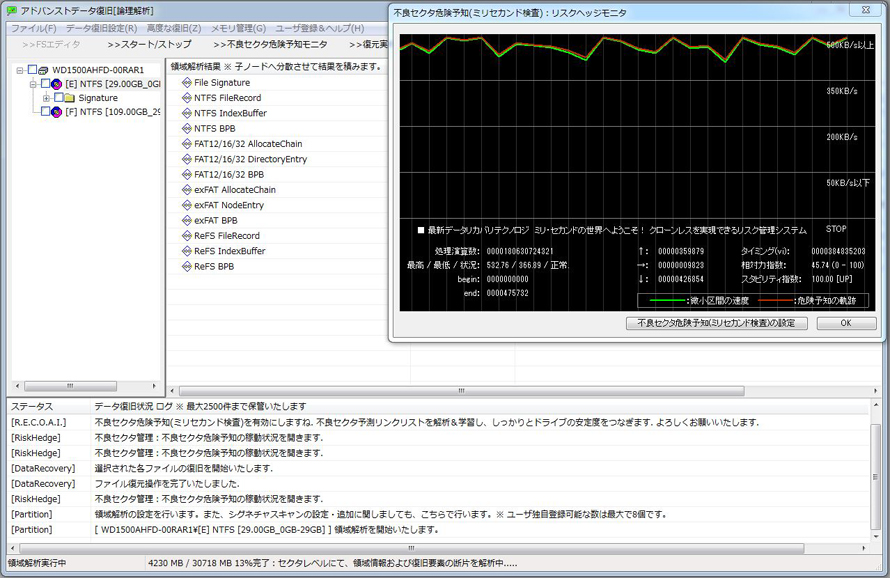Click the ステータス column header
The width and height of the screenshot is (890, 578).
[x=48, y=407]
